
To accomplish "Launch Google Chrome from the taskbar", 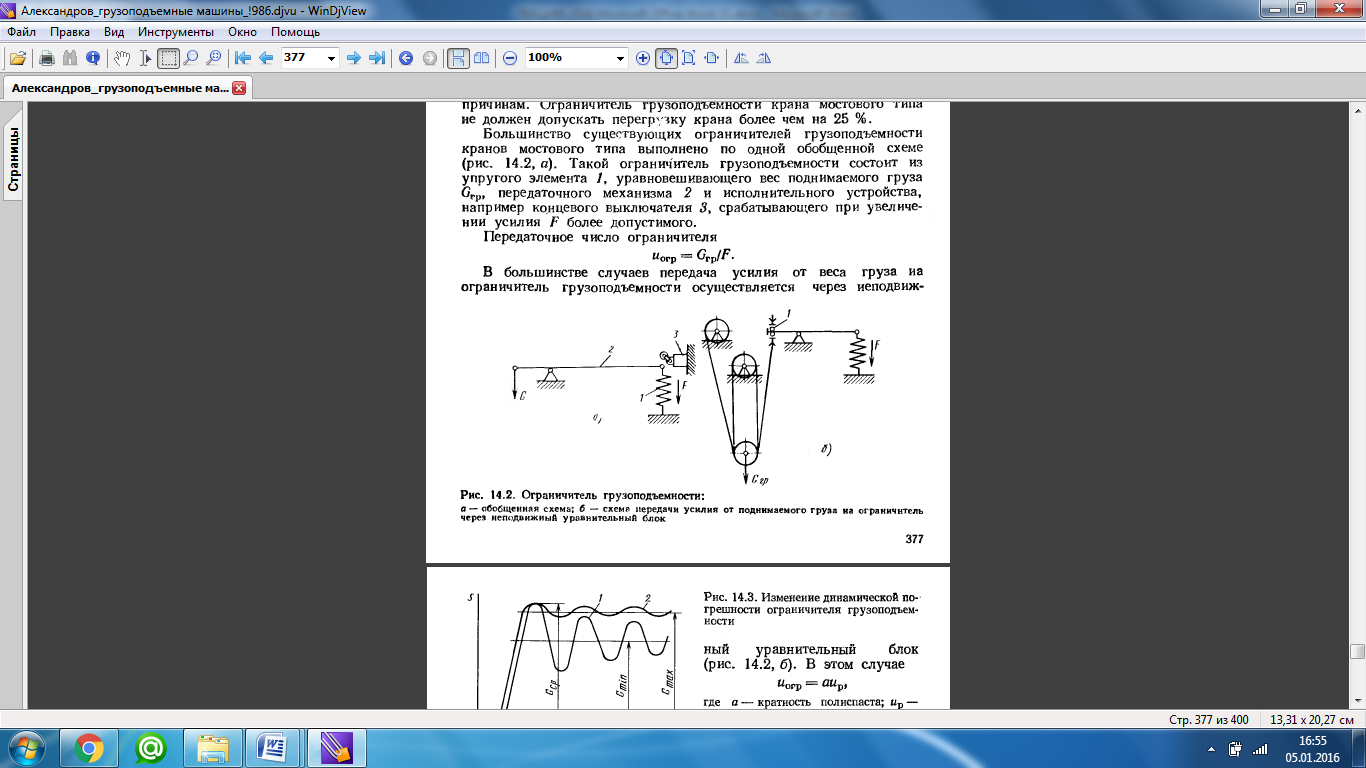I will pos(88,747).
